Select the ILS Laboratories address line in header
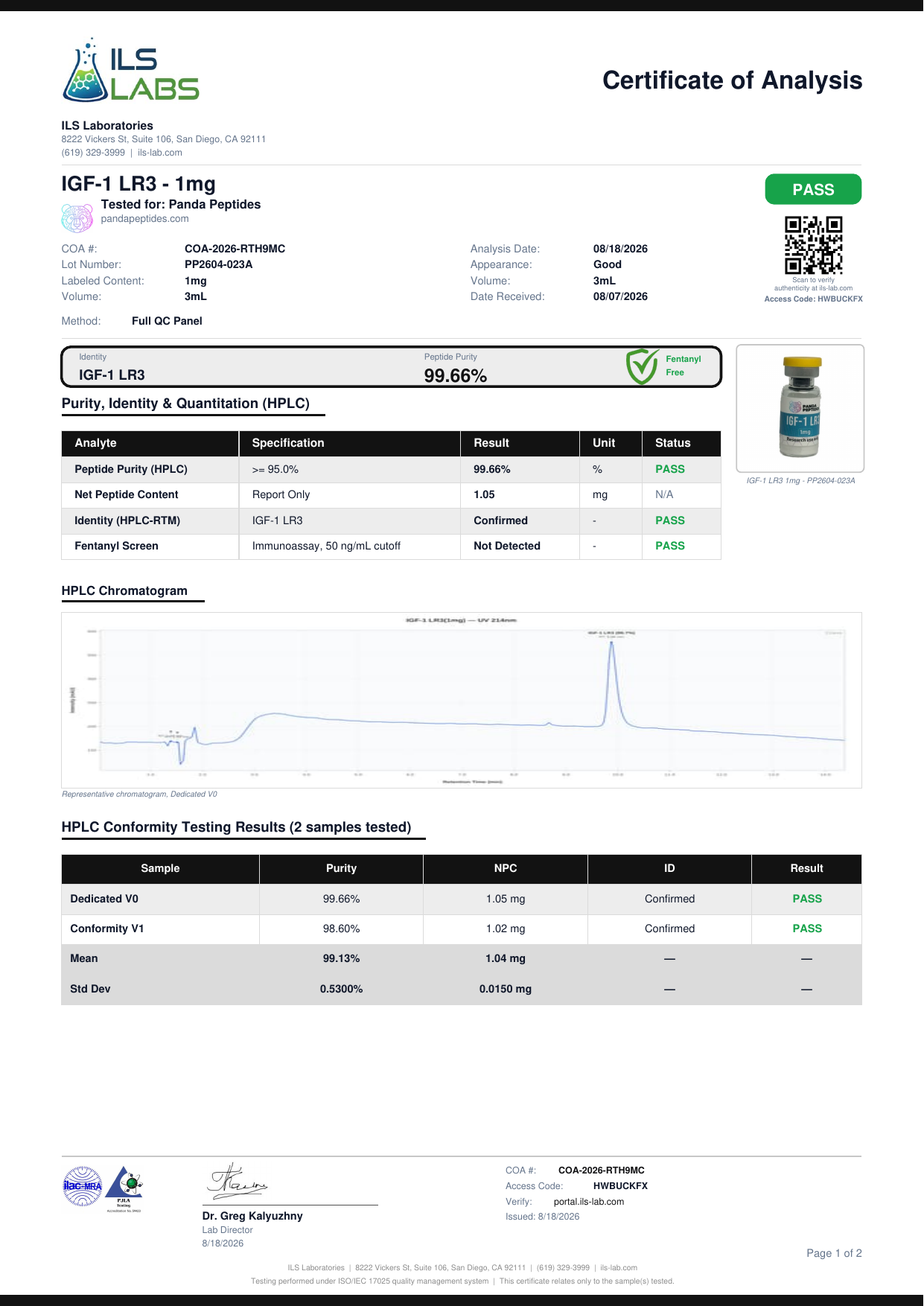This screenshot has width=924, height=1306. pos(163,139)
